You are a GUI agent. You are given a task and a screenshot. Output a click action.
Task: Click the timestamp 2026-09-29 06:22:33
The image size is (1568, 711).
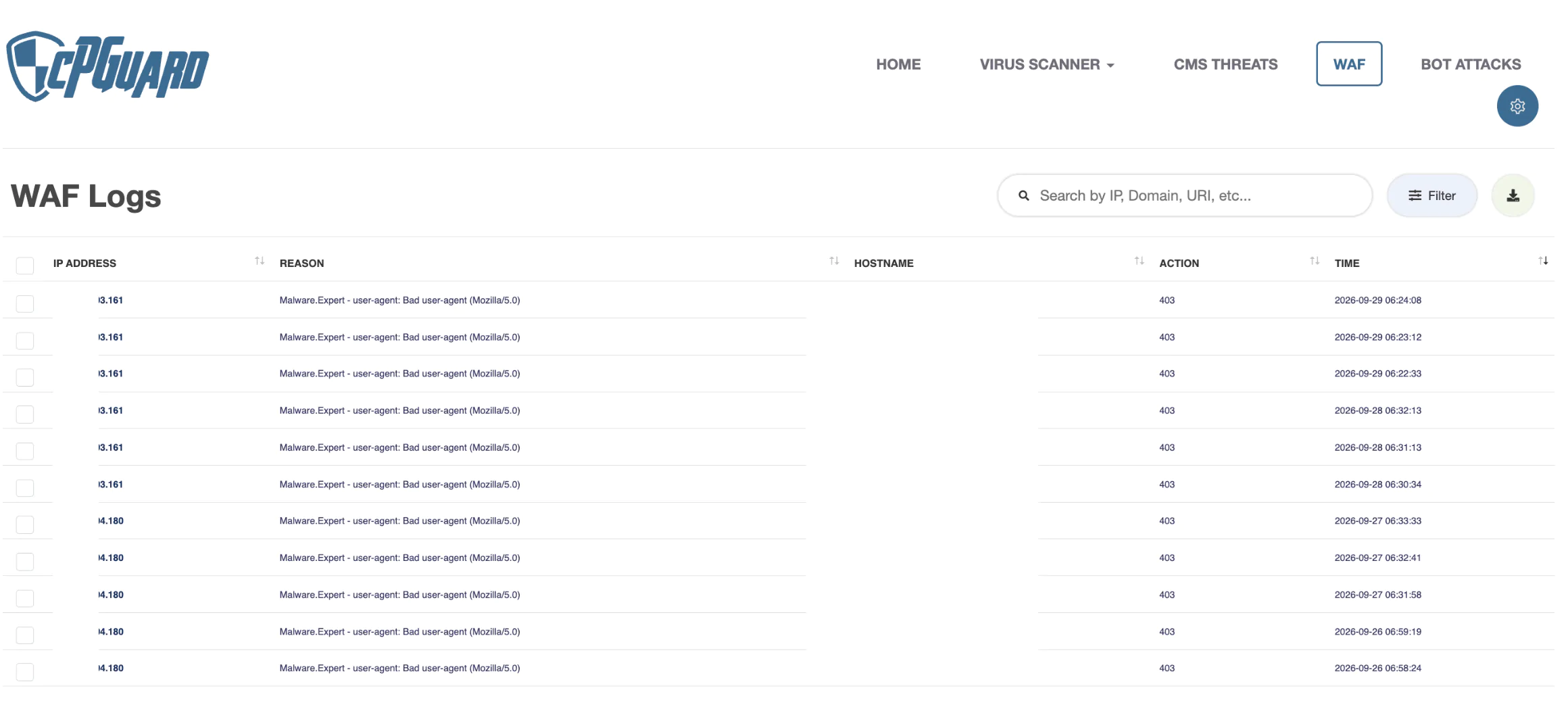click(1377, 374)
